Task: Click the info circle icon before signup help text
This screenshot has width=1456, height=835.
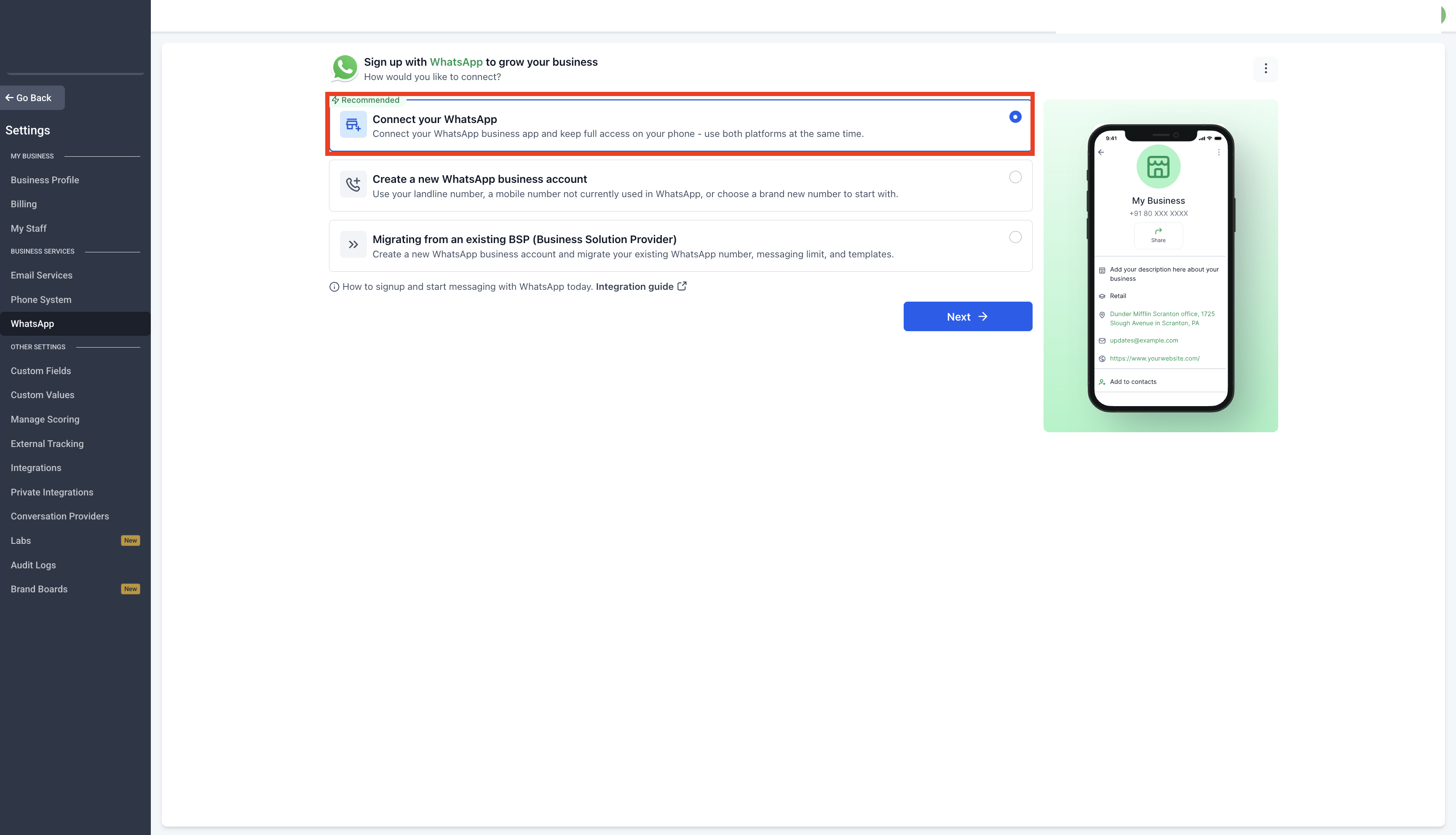Action: (335, 287)
